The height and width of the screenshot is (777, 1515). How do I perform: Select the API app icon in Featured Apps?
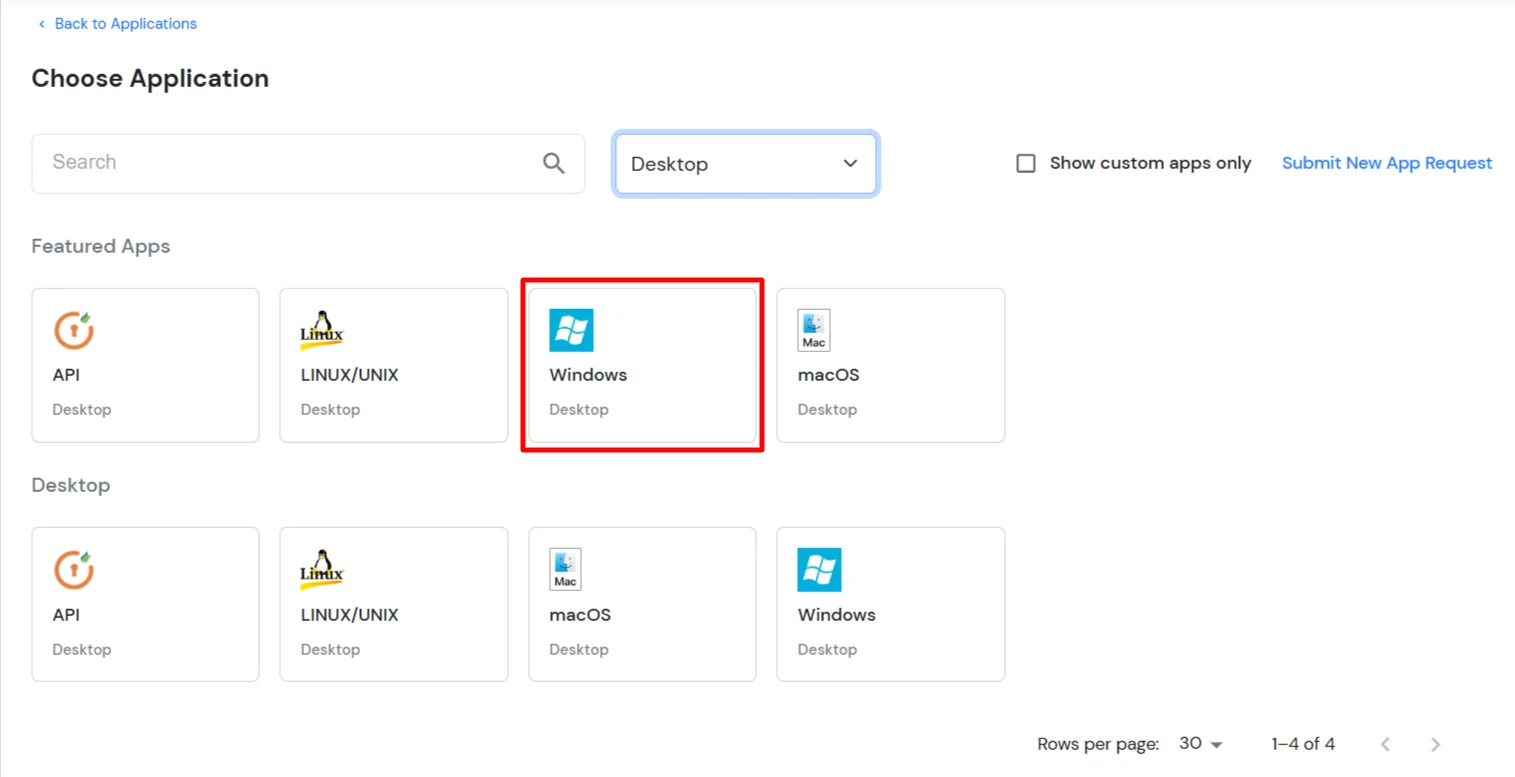pyautogui.click(x=72, y=330)
